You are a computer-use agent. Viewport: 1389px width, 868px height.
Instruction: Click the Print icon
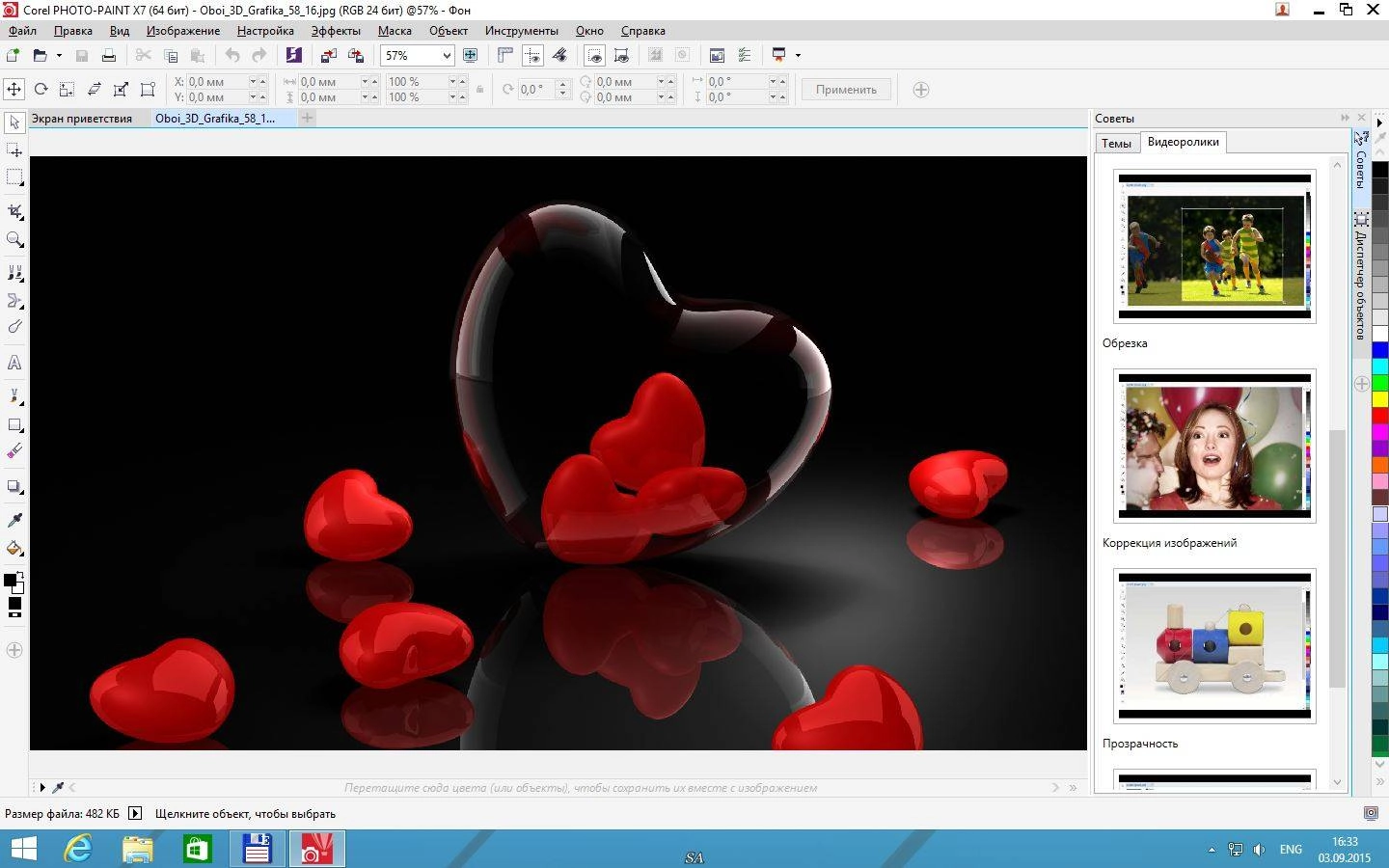[109, 55]
